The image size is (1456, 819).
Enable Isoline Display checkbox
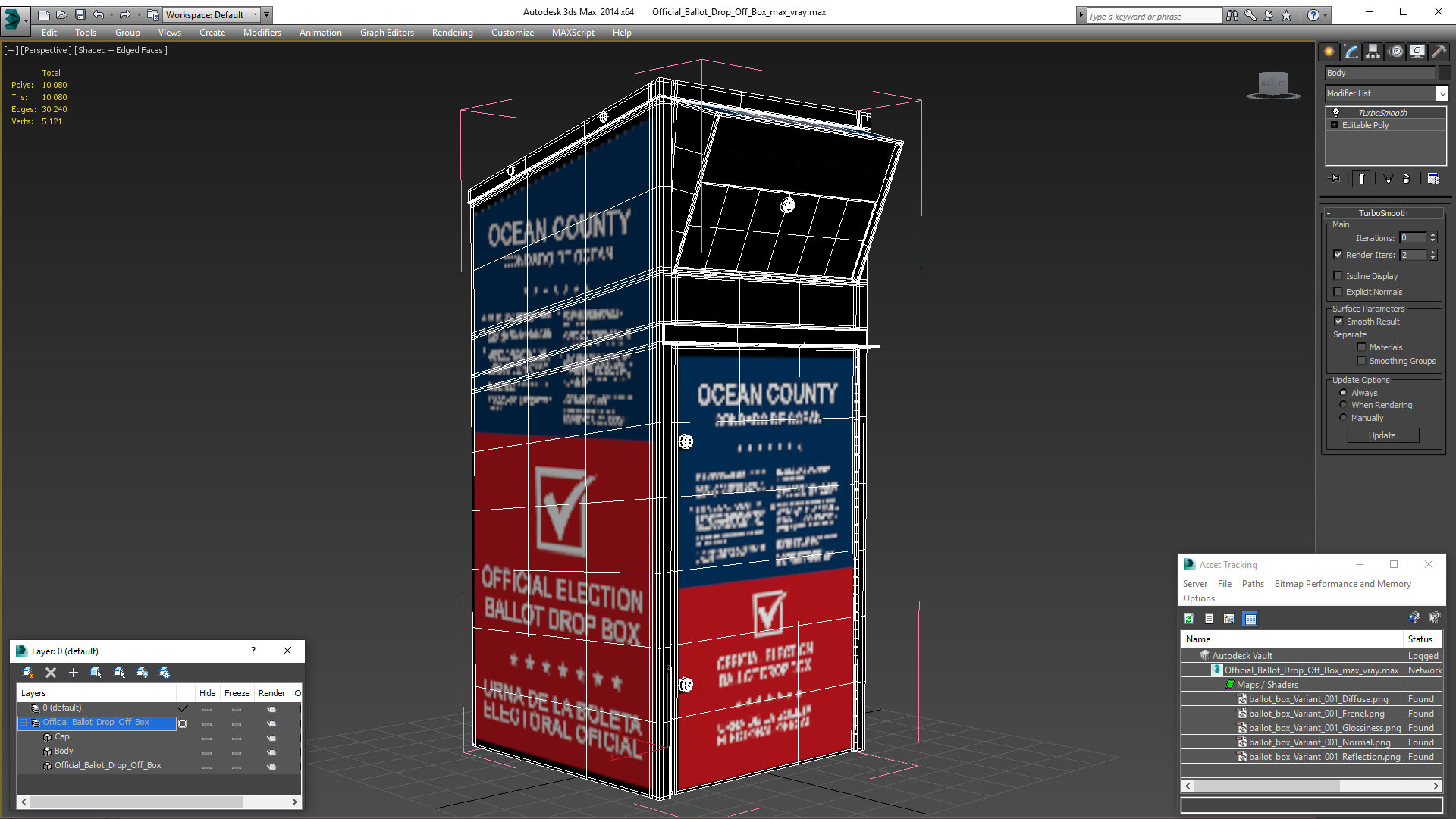click(1338, 276)
